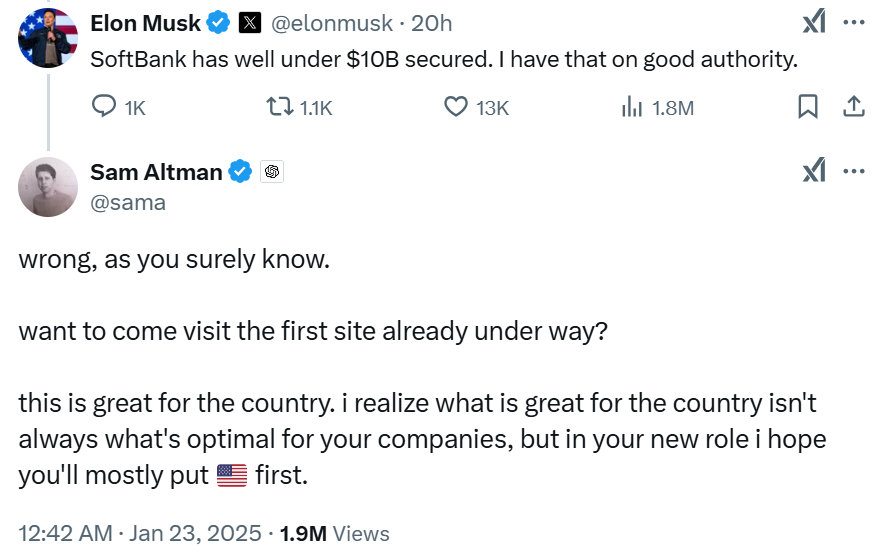
Task: Click Sam Altman's OpenAI affiliation badge
Action: point(272,172)
